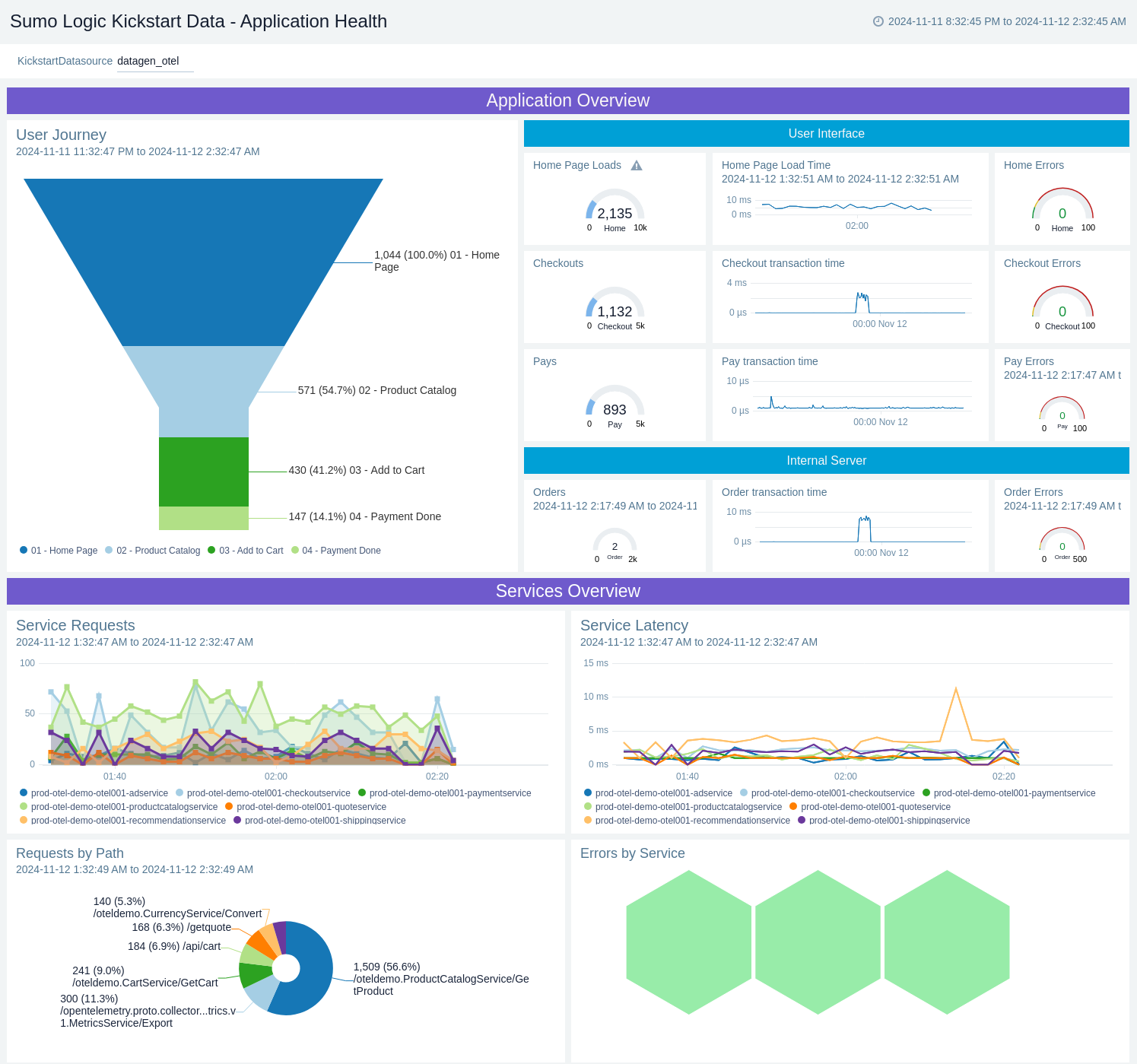Click the Home Errors gauge
1137x1064 pixels.
point(1062,207)
